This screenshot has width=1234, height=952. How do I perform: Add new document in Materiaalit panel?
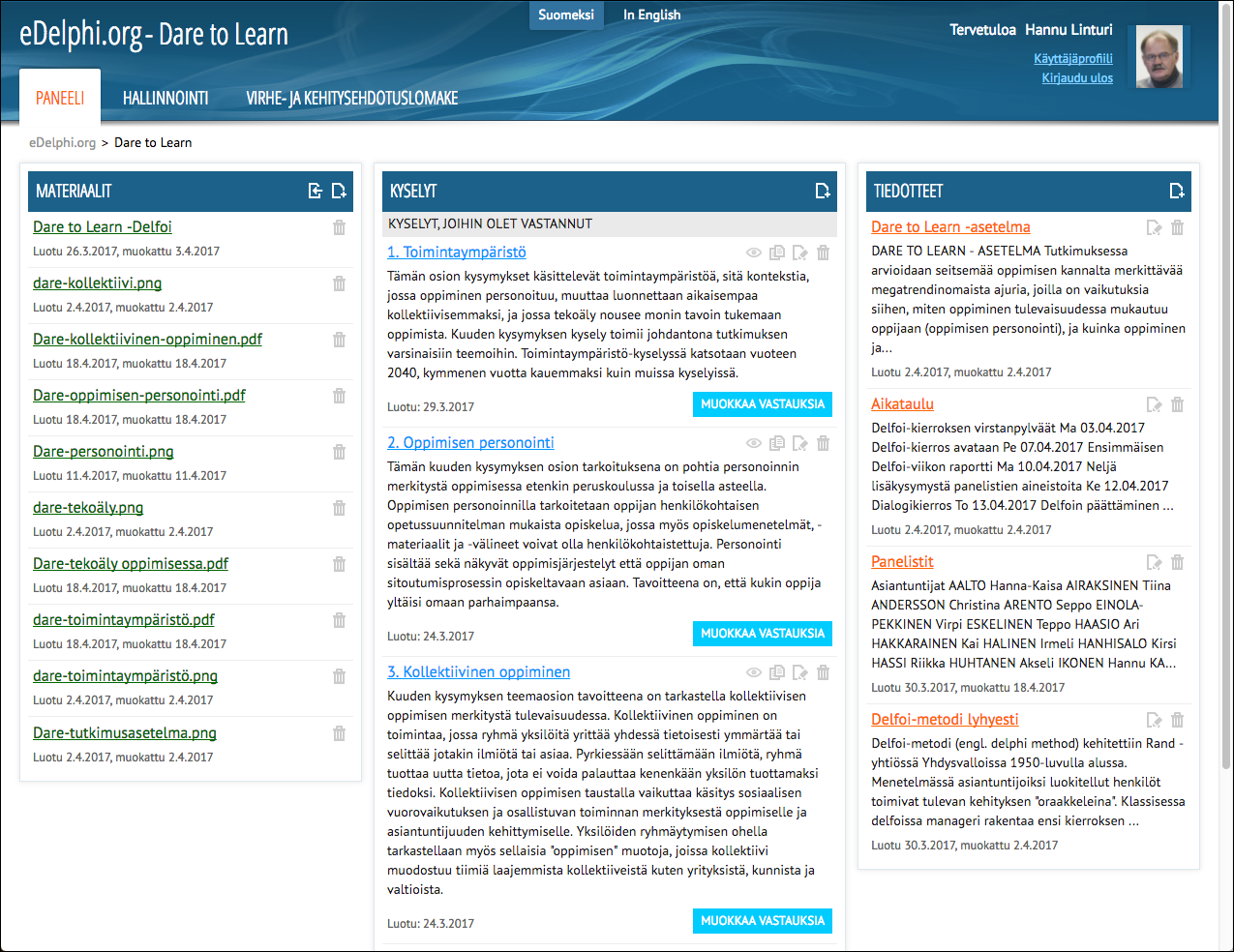(x=339, y=192)
